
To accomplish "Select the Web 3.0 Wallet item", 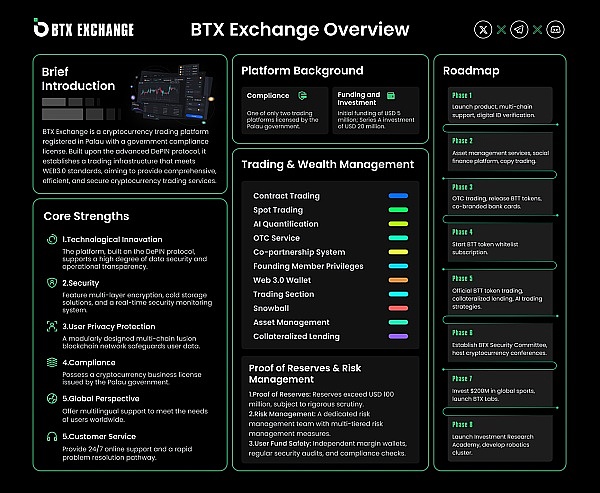I will [282, 280].
